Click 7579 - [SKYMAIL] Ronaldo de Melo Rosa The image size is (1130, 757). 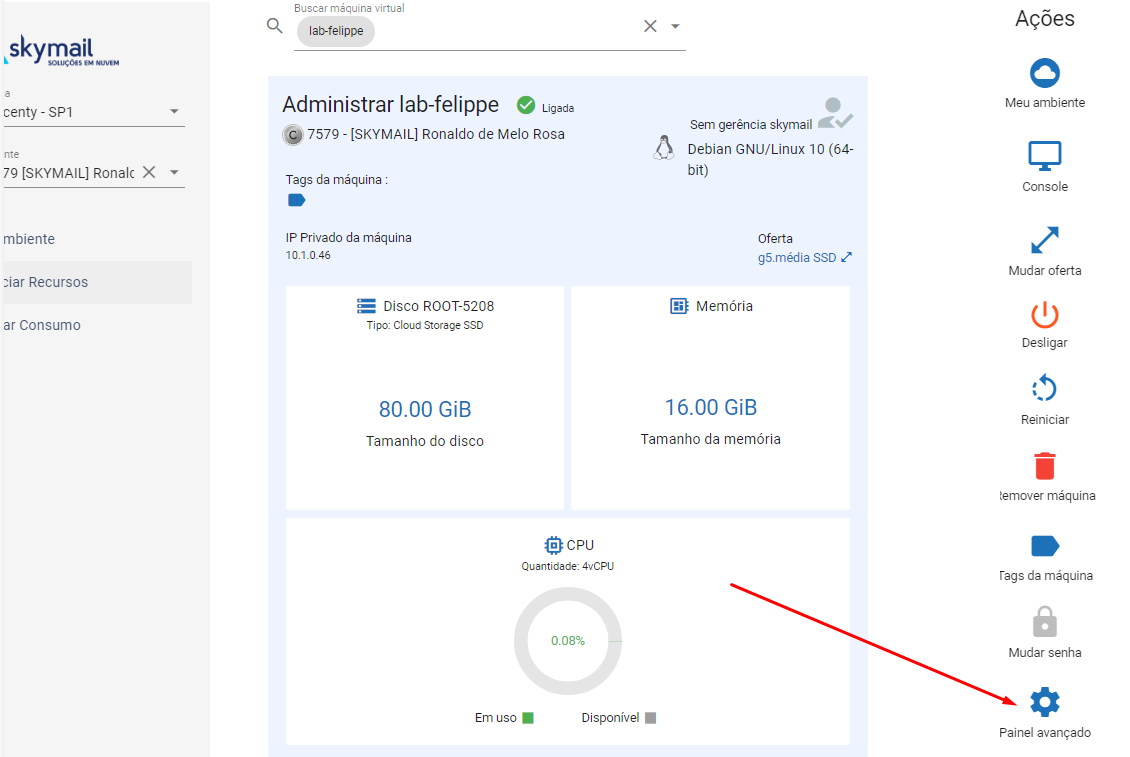(436, 134)
